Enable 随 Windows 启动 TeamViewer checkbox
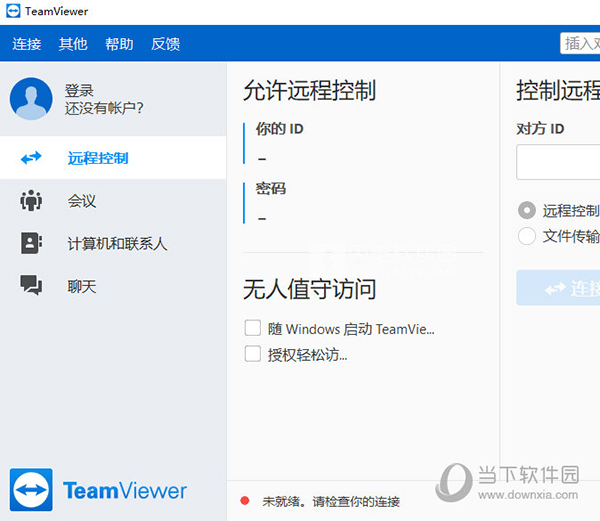Screen dimensions: 600x521 [253, 328]
